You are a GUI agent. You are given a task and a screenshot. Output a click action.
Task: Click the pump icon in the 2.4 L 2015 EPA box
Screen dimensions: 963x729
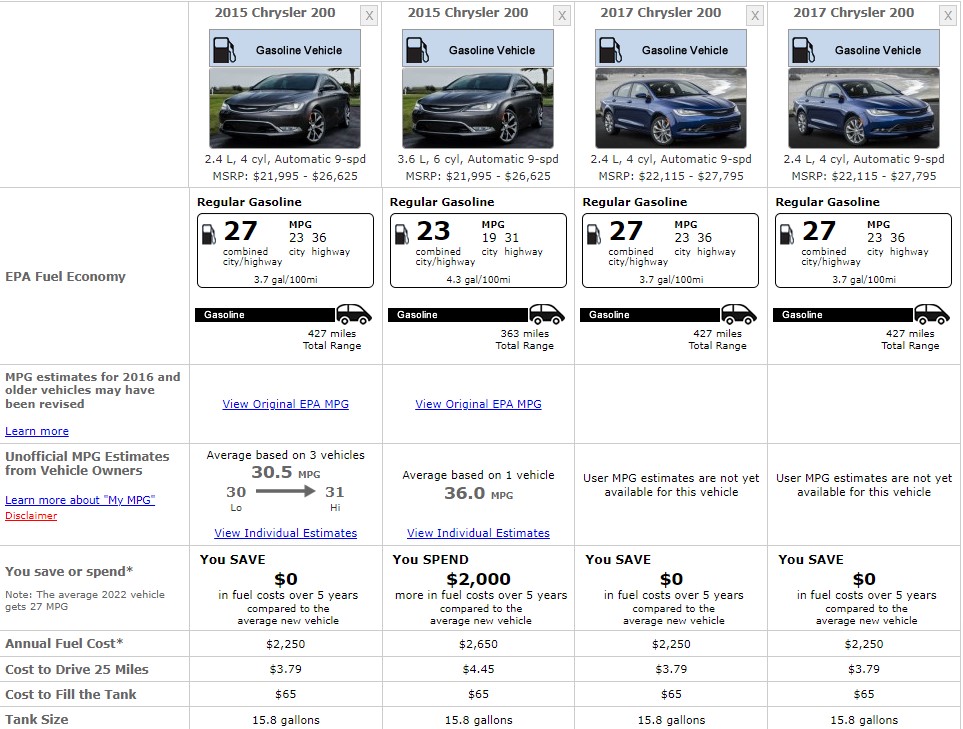(209, 234)
